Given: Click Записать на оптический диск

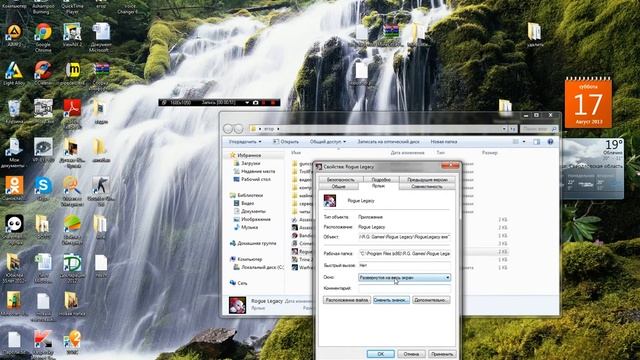Looking at the screenshot, I should (388, 142).
